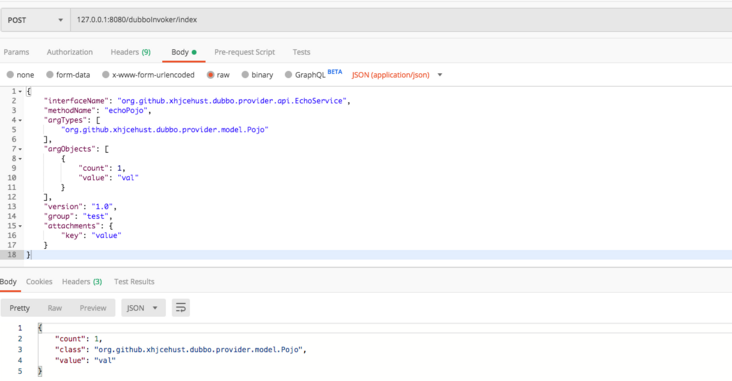Select the binary body option

[257, 75]
